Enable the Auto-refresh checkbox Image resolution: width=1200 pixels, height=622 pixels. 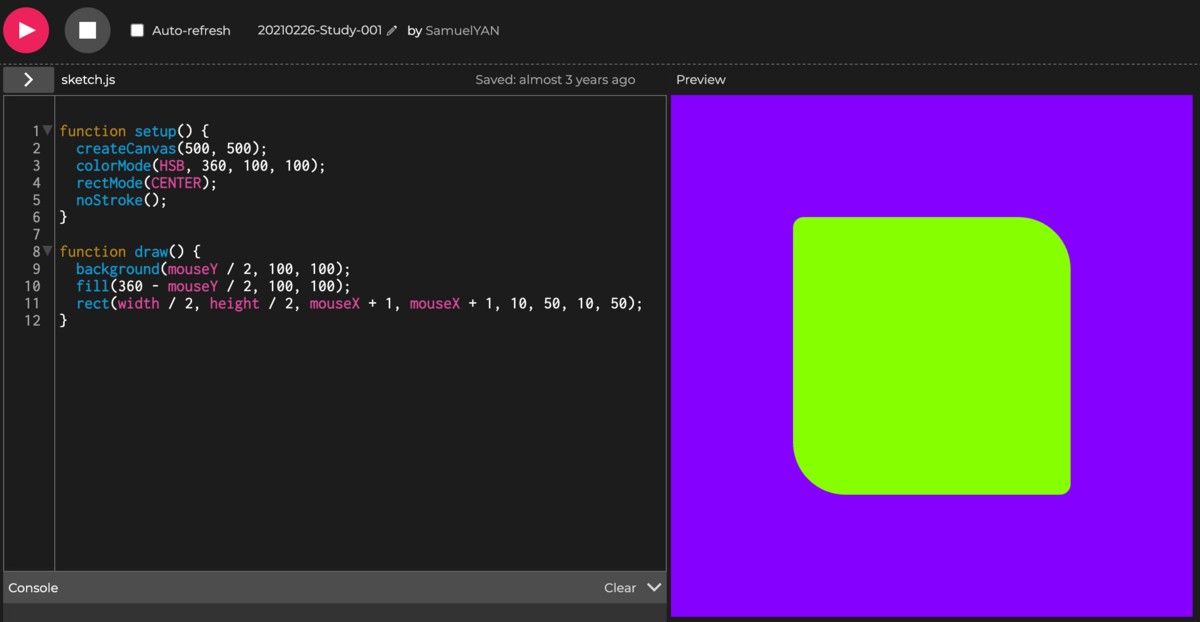[137, 31]
